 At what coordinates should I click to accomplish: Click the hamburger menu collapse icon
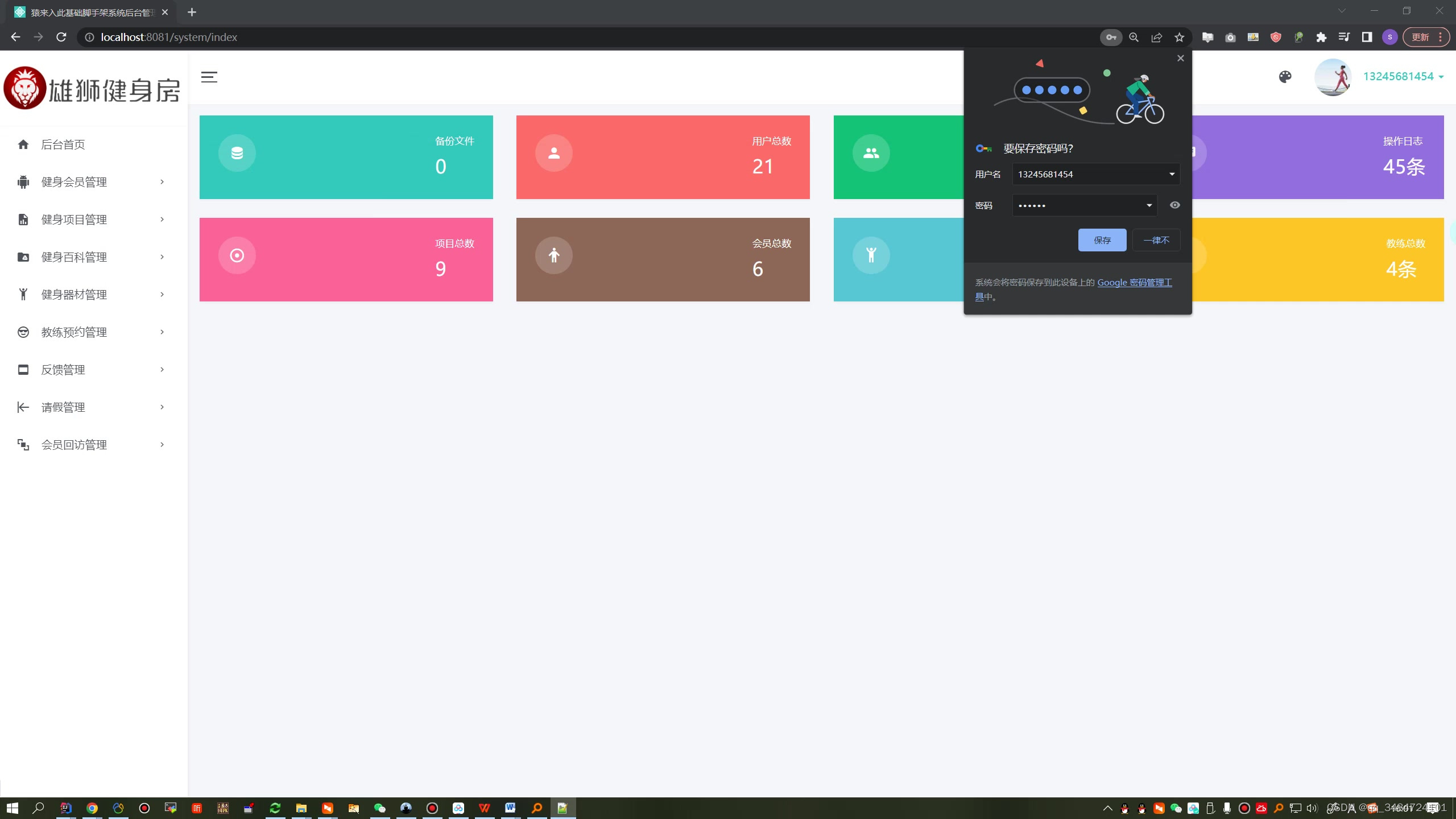click(209, 77)
